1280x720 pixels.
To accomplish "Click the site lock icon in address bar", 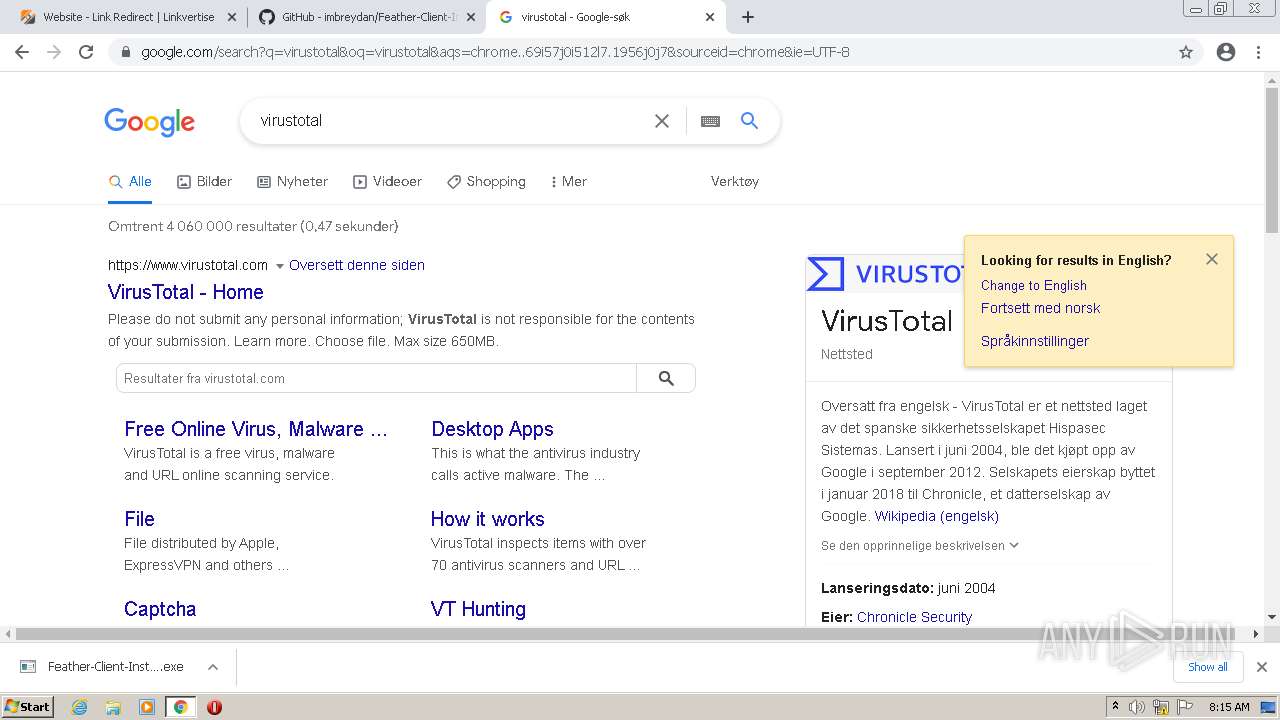I will click(125, 52).
